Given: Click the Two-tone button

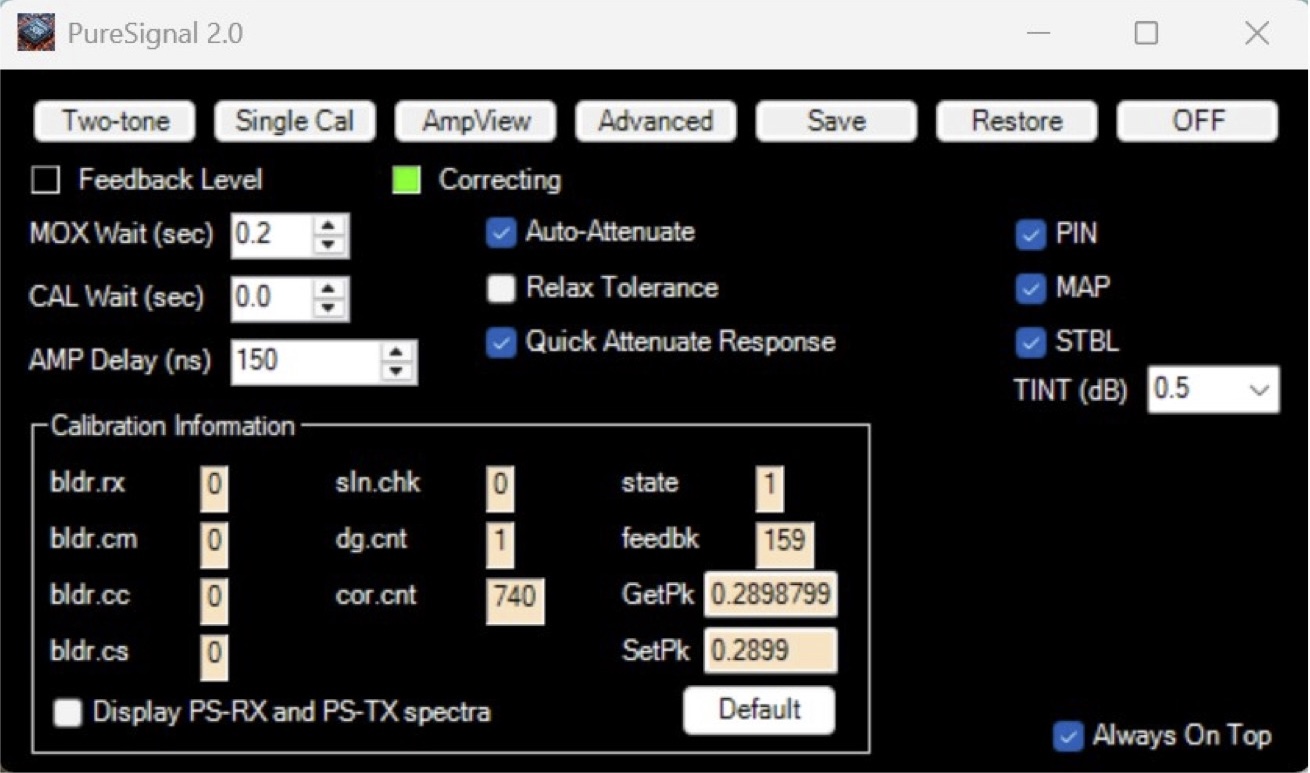Looking at the screenshot, I should [x=115, y=121].
